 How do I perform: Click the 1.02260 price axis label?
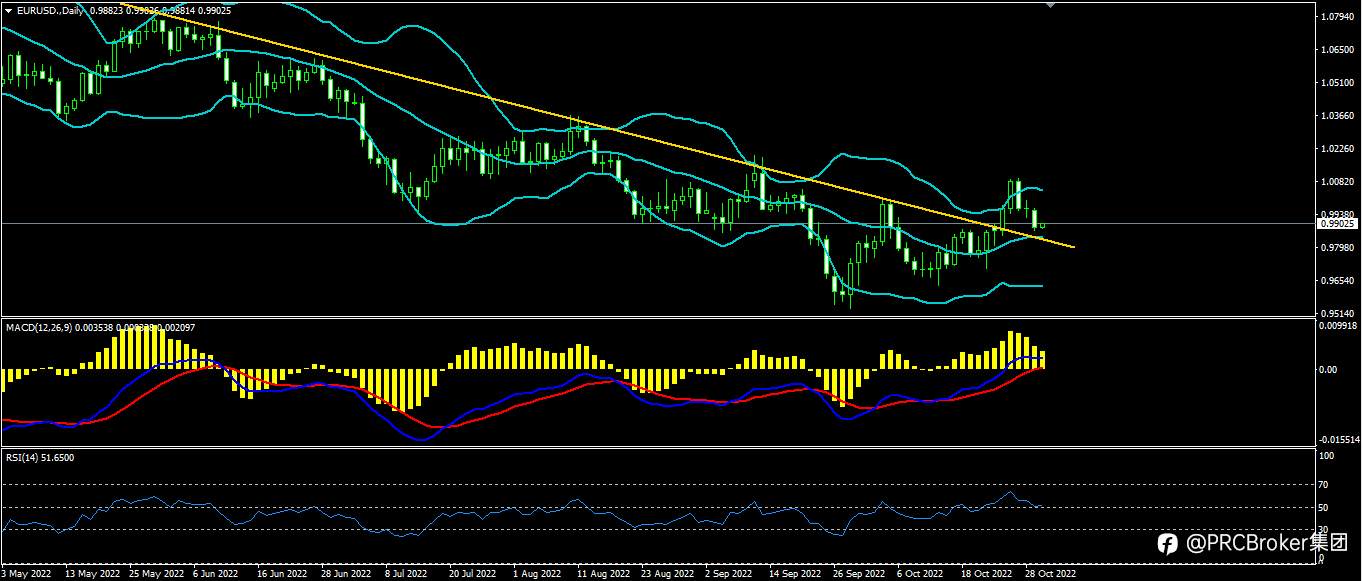click(x=1339, y=149)
